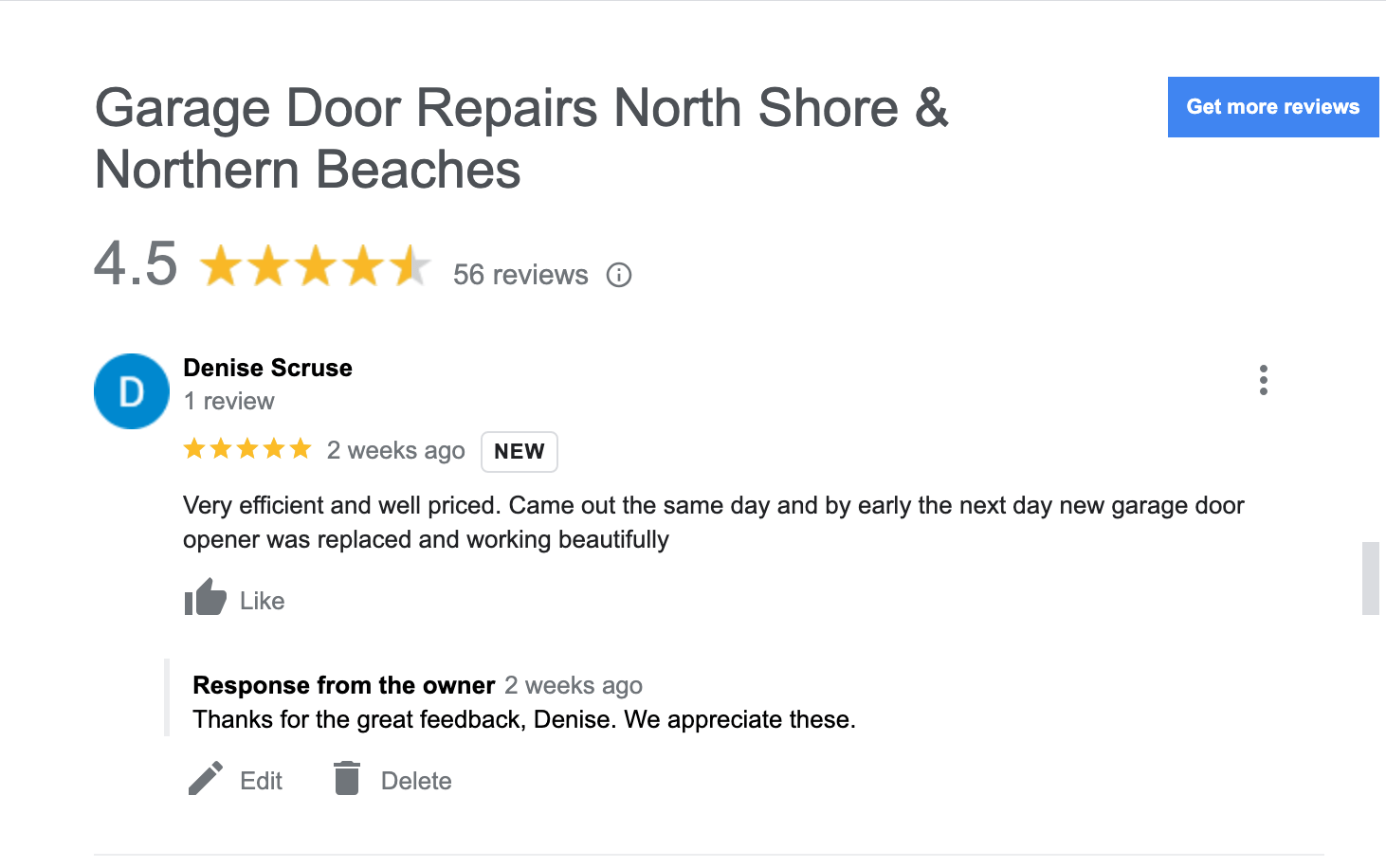Click Denise Scruse's blue D avatar
Viewport: 1386px width, 868px height.
(x=132, y=391)
